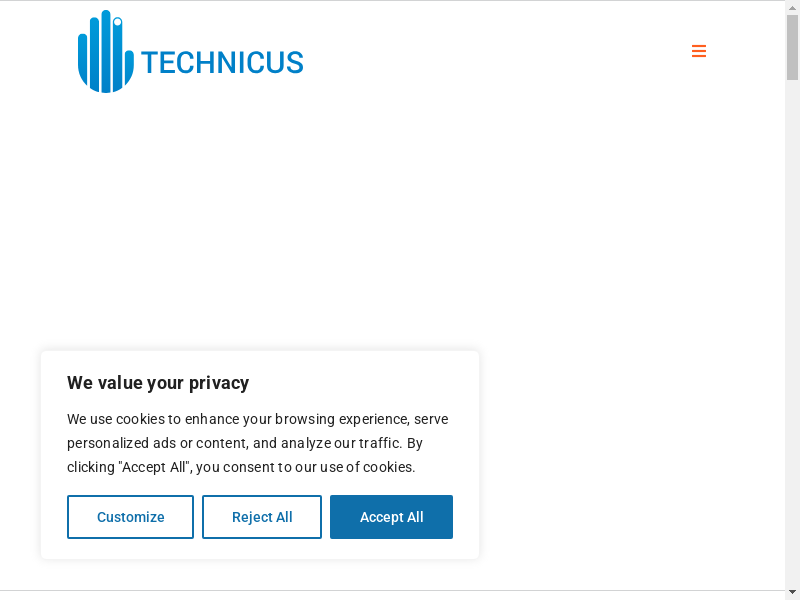Choose Reject All in cookie banner
This screenshot has width=800, height=600.
click(262, 517)
